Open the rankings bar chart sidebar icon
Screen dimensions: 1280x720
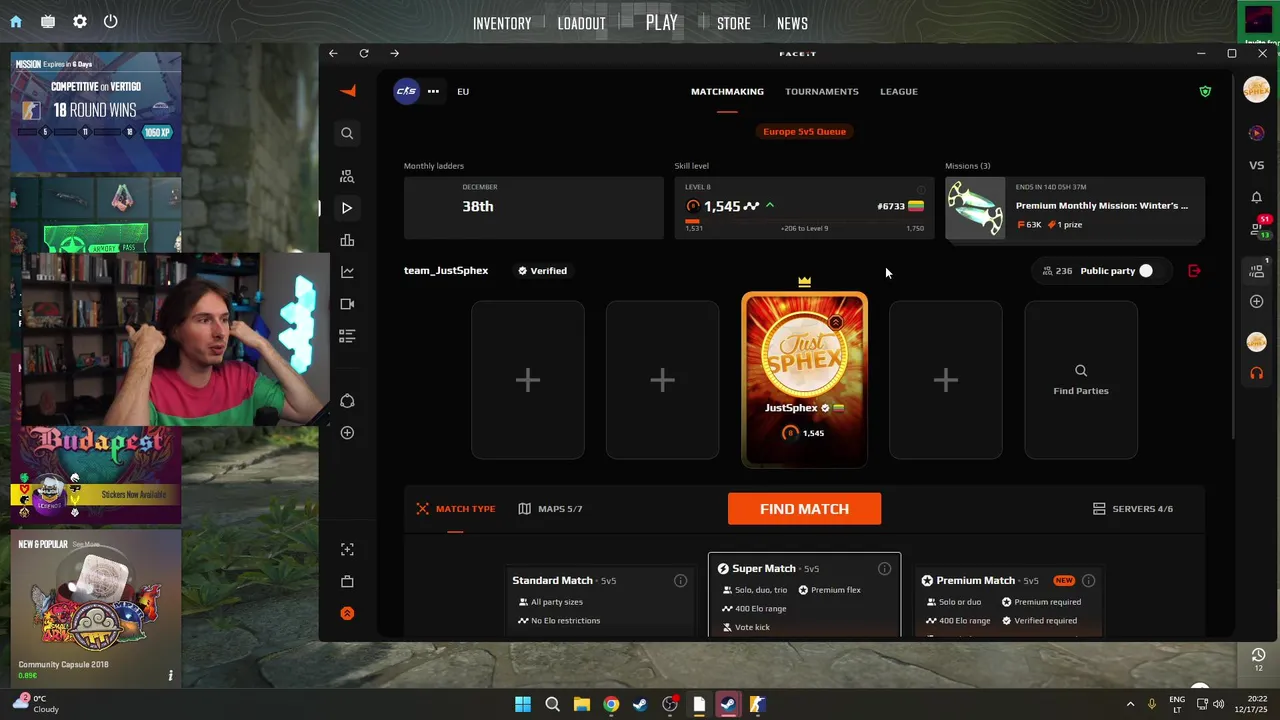[347, 240]
